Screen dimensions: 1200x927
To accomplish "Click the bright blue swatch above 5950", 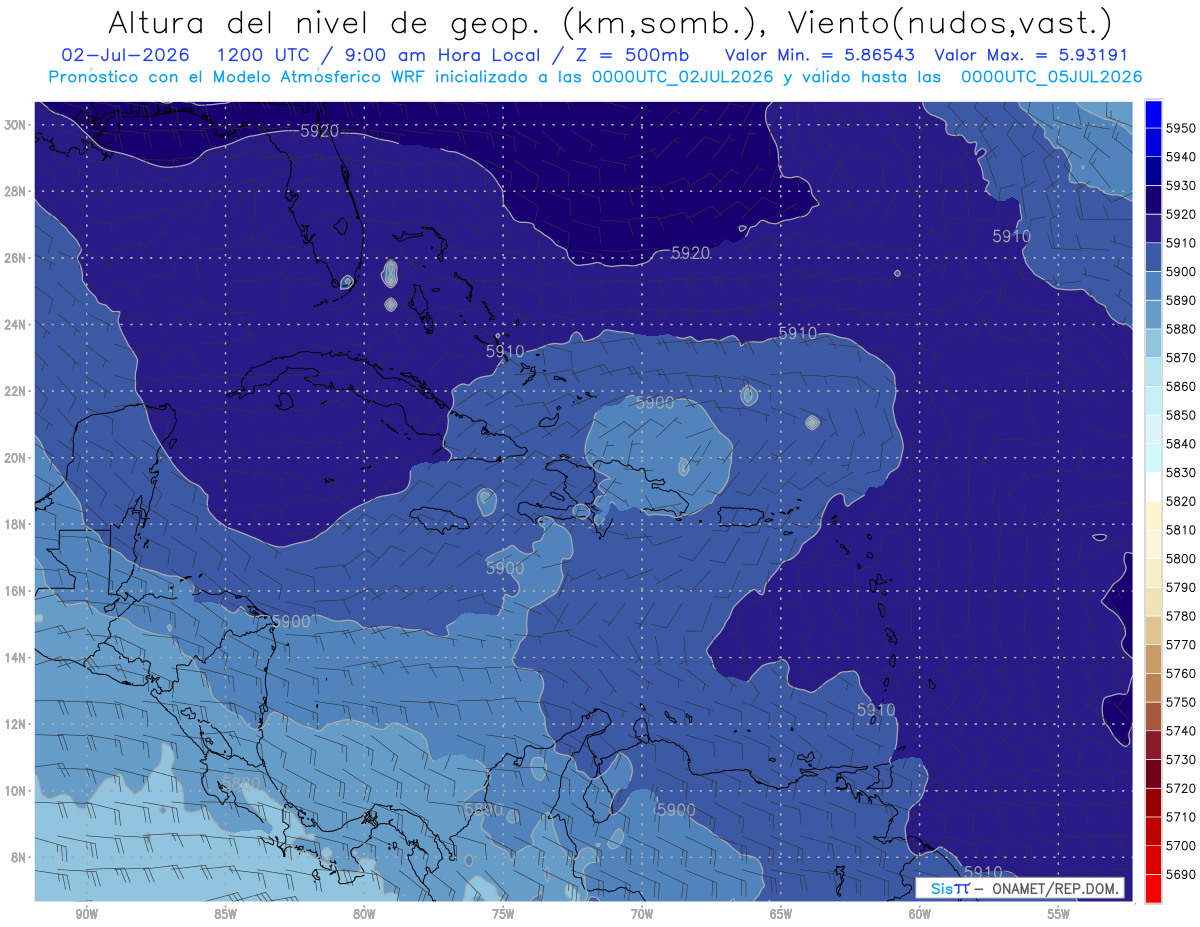I will tap(1153, 114).
